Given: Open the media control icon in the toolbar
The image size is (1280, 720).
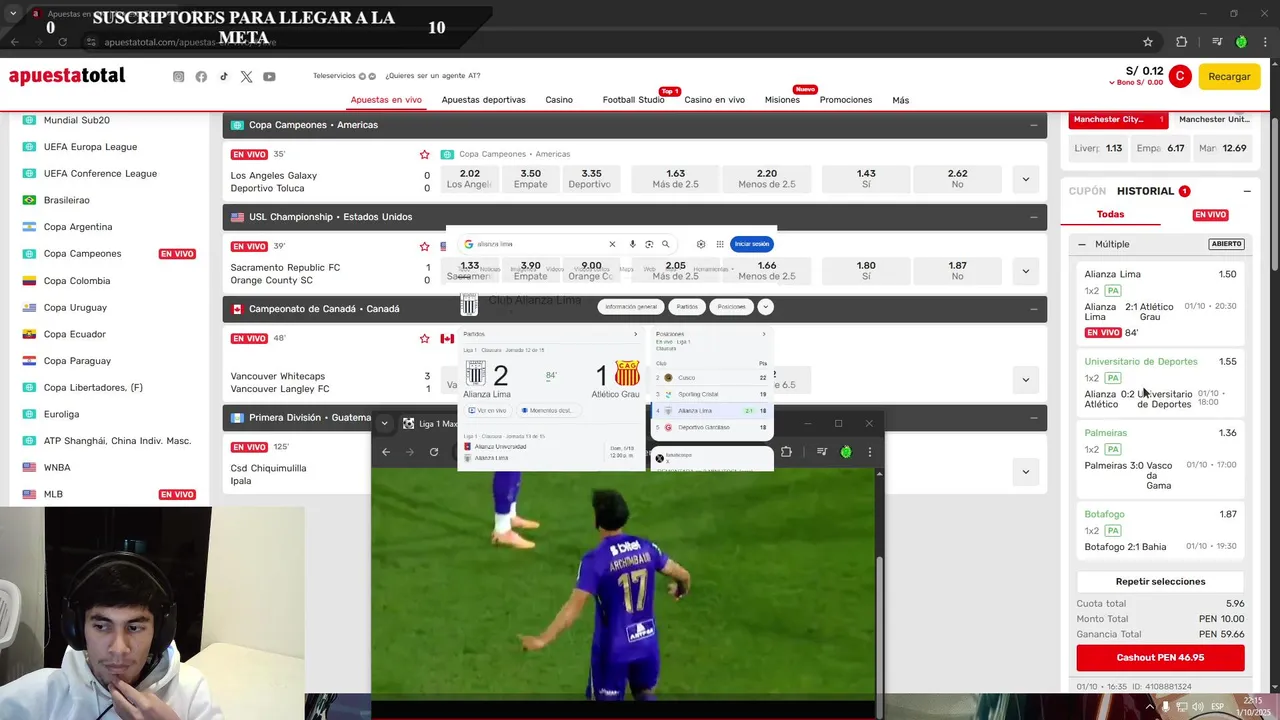Looking at the screenshot, I should pyautogui.click(x=1217, y=42).
